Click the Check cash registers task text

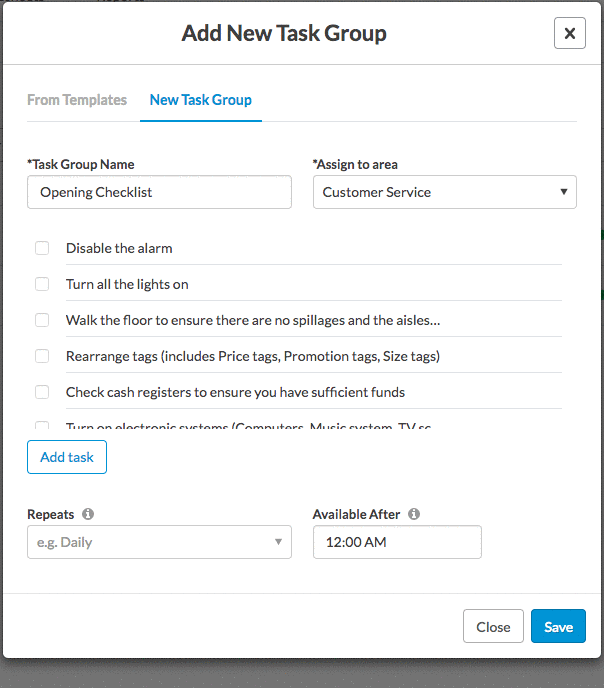coord(235,392)
